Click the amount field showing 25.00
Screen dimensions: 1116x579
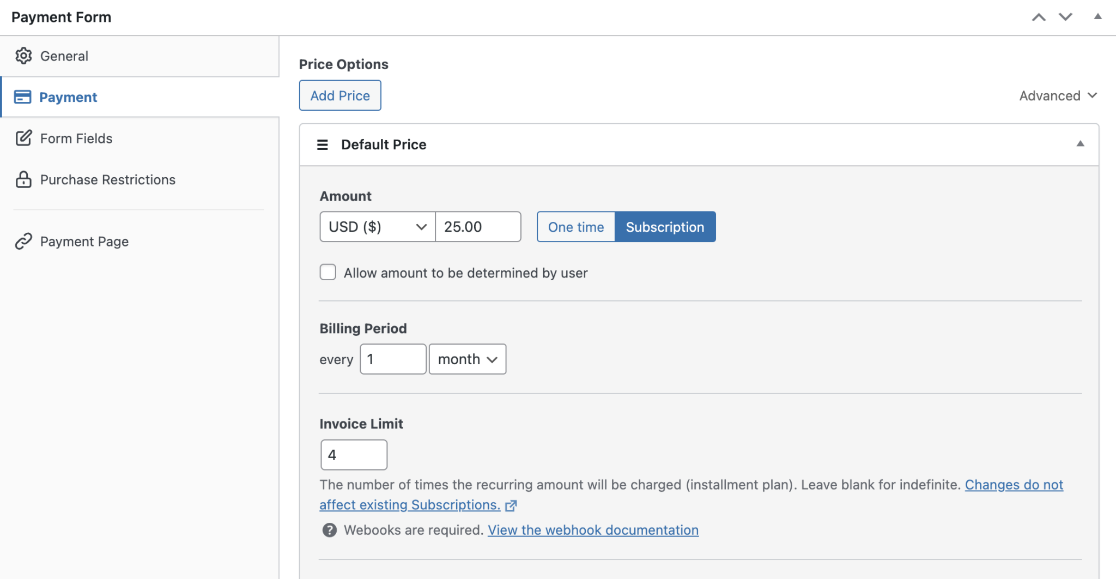[x=478, y=226]
